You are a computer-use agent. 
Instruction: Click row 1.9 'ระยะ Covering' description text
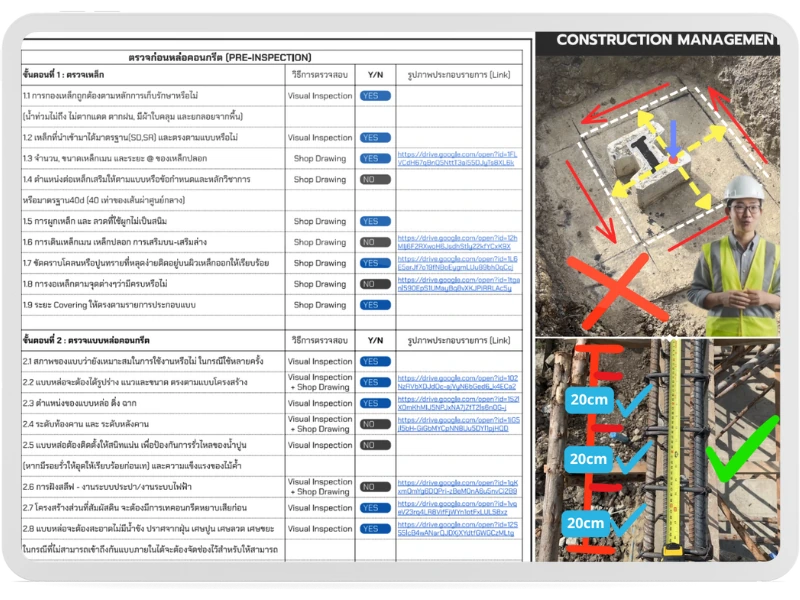109,305
